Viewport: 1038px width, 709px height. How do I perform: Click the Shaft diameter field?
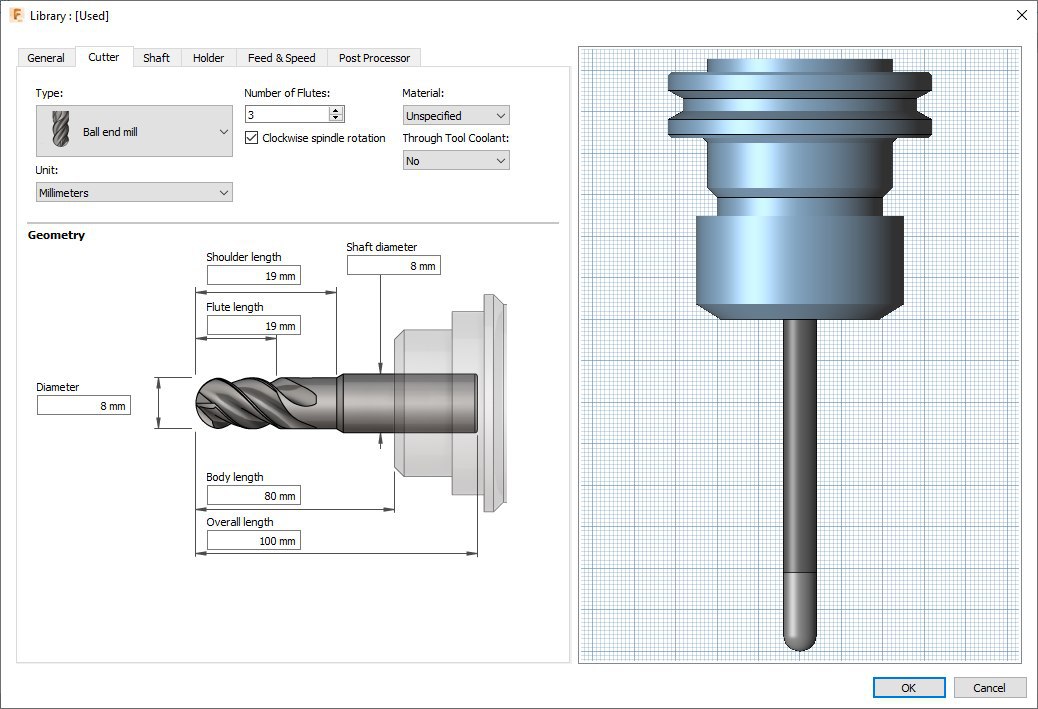click(x=394, y=265)
